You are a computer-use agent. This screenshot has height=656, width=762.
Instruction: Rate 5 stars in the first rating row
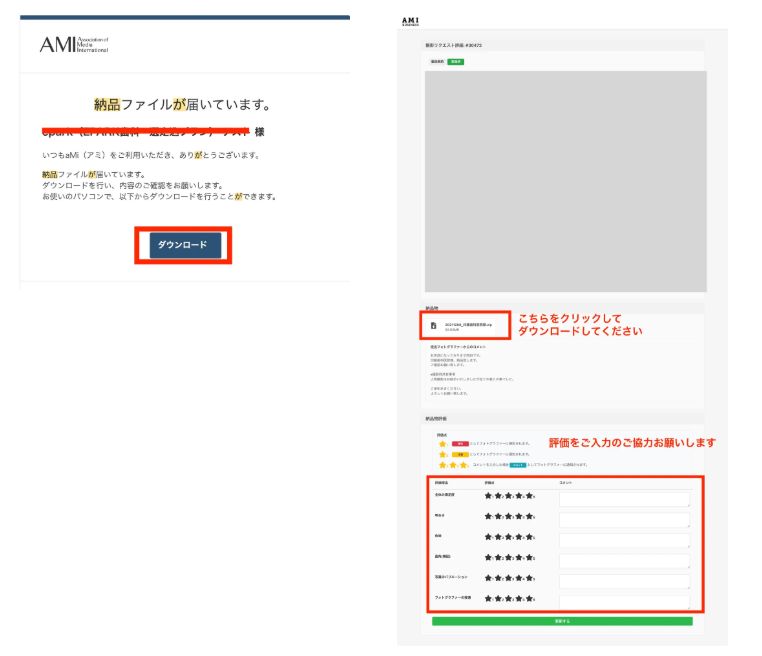click(x=529, y=496)
